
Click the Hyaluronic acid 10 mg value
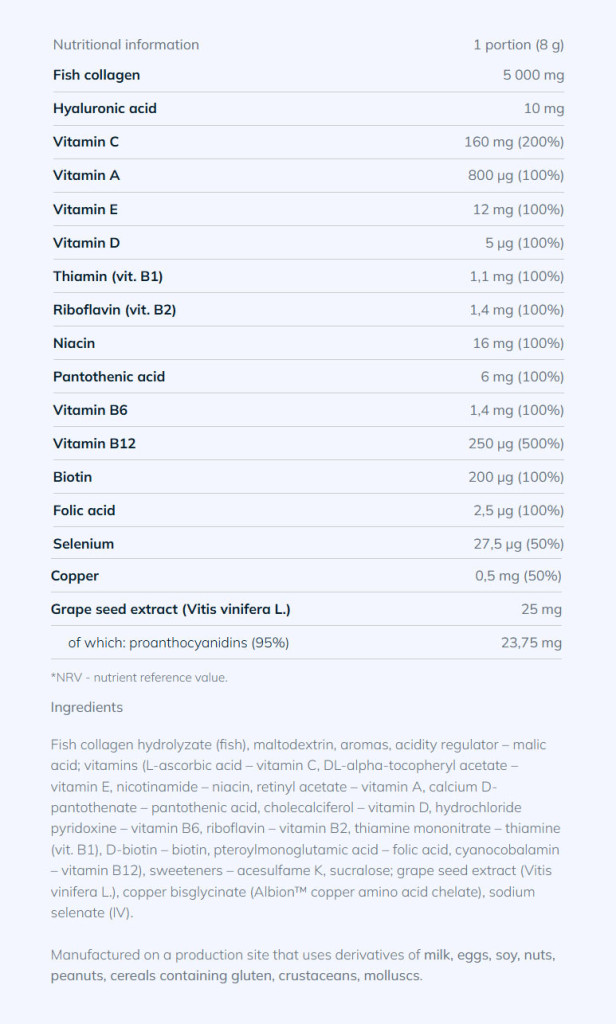click(x=544, y=109)
